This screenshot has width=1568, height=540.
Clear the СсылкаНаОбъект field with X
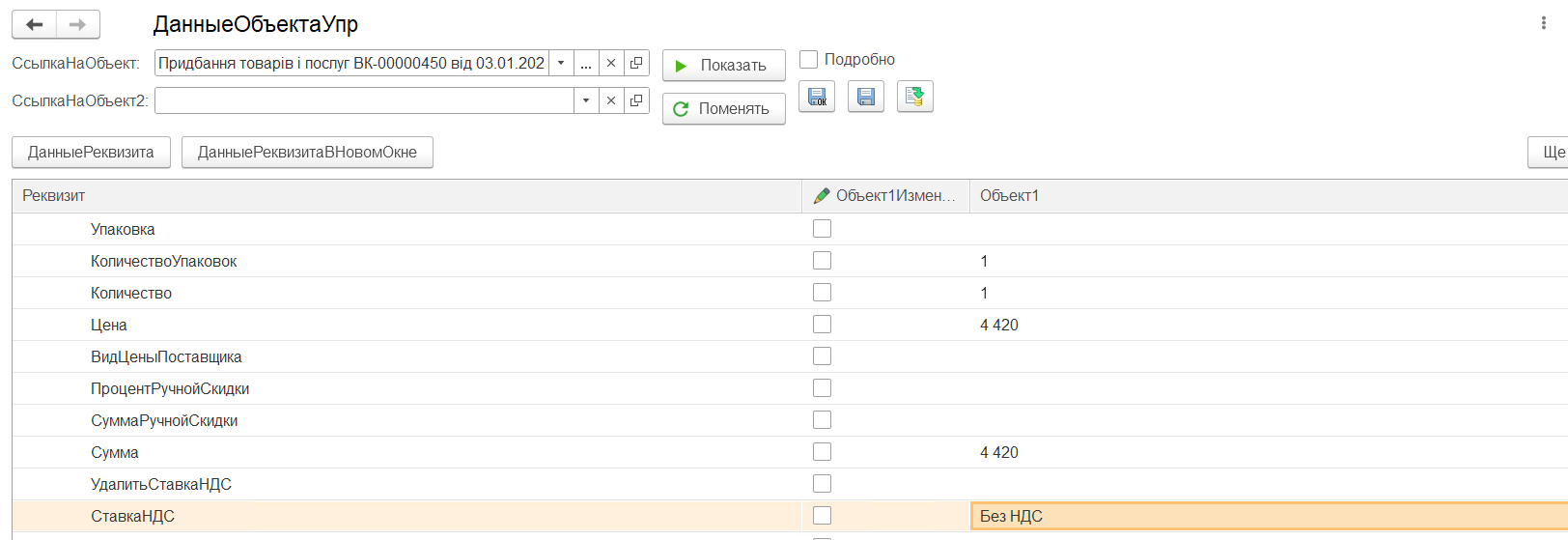(x=611, y=63)
